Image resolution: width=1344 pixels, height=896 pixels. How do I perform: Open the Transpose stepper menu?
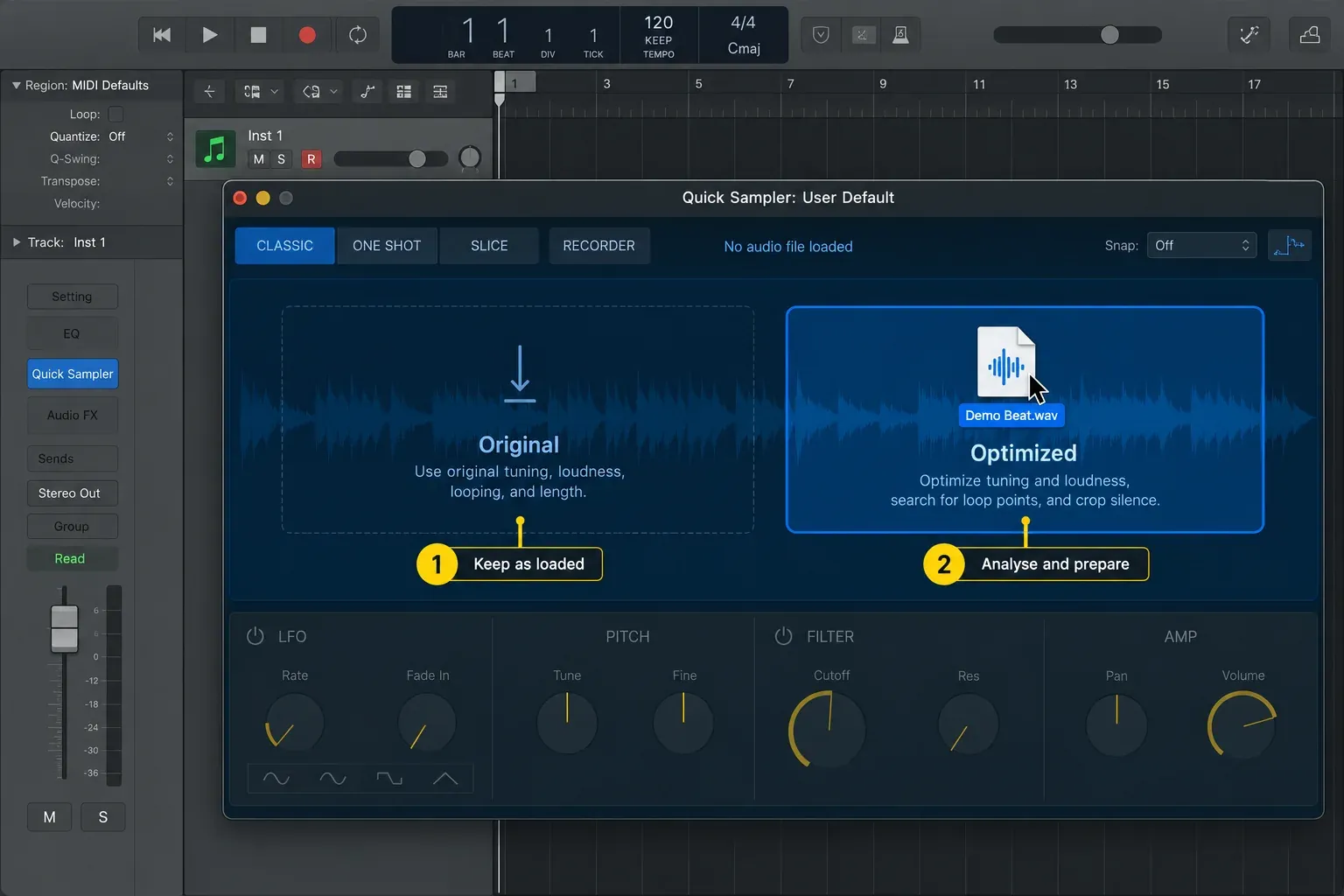coord(170,181)
